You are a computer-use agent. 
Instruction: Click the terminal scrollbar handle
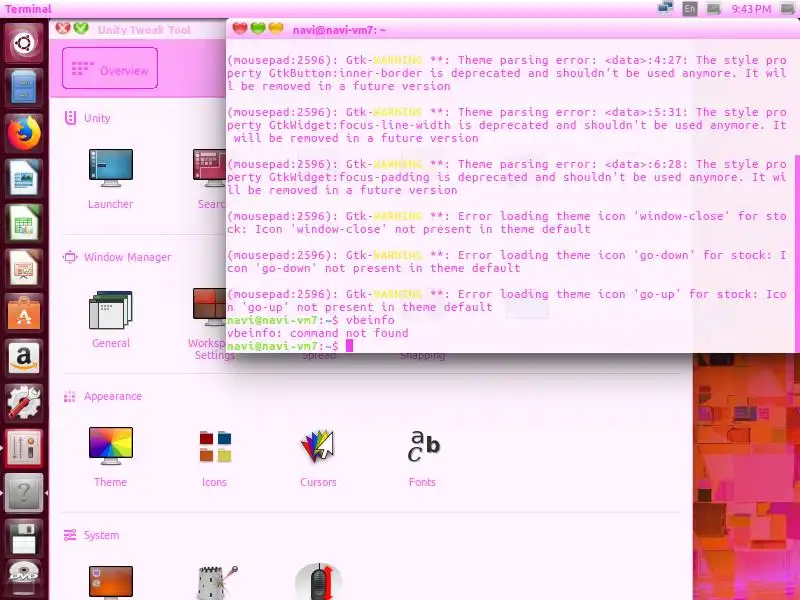pos(796,253)
